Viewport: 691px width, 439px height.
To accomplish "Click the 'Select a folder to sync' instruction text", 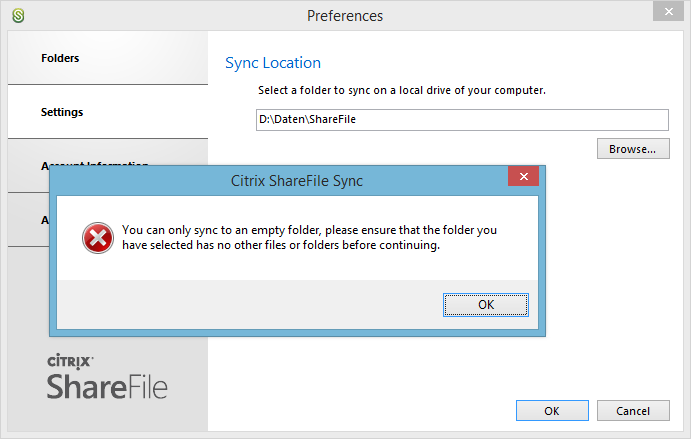I will pyautogui.click(x=402, y=90).
